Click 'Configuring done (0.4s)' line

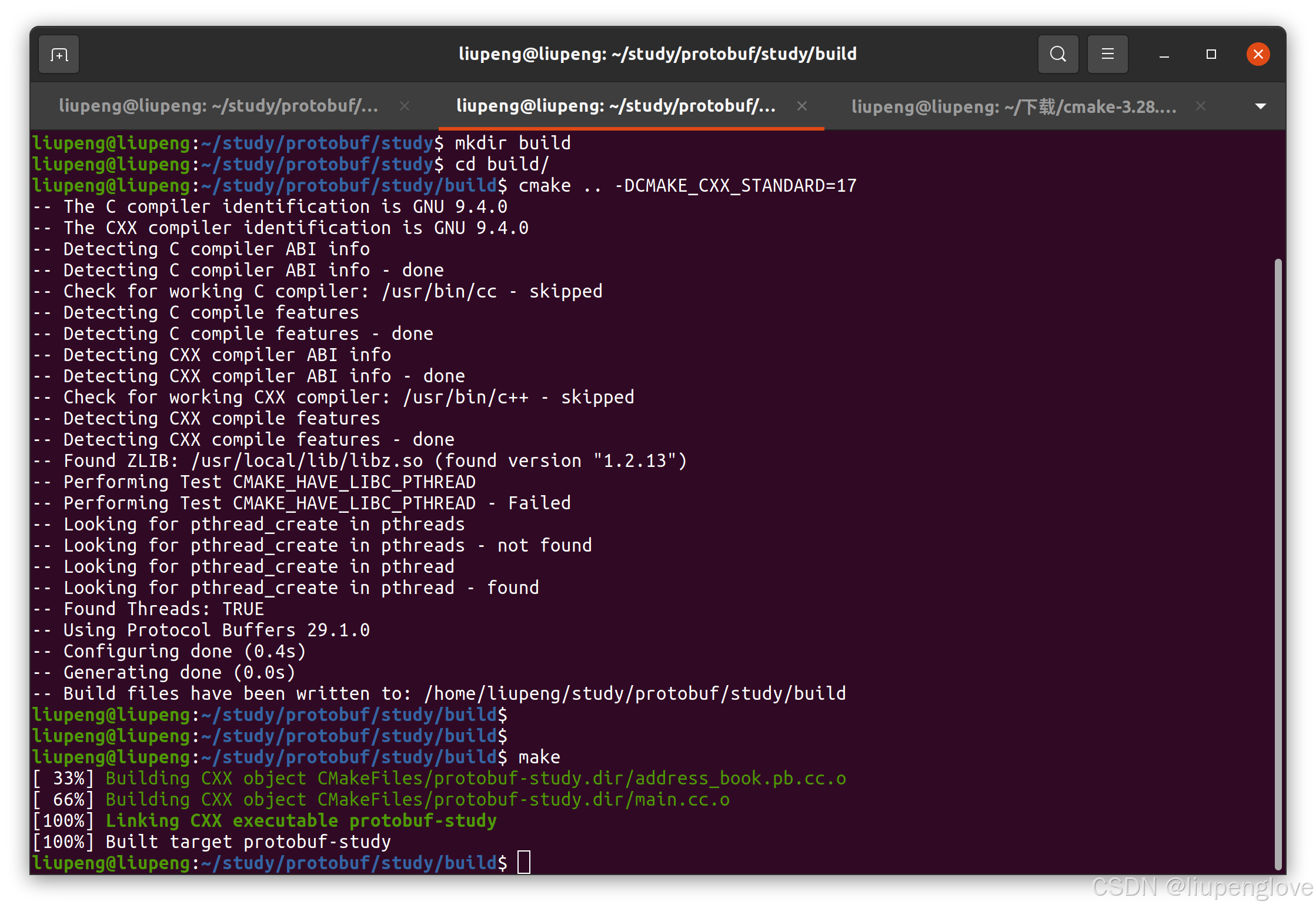[169, 651]
